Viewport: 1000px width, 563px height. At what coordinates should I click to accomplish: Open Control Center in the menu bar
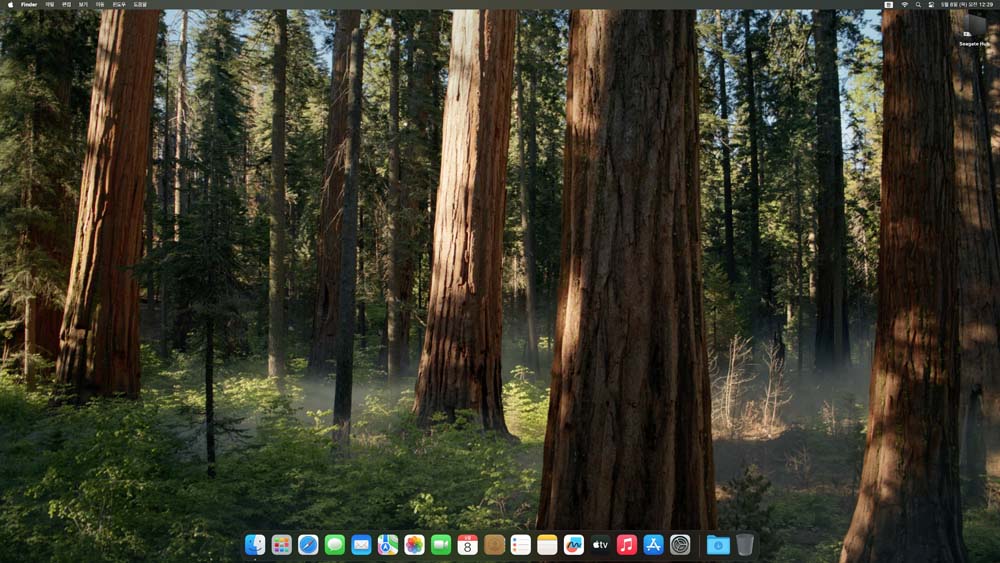tap(931, 4)
